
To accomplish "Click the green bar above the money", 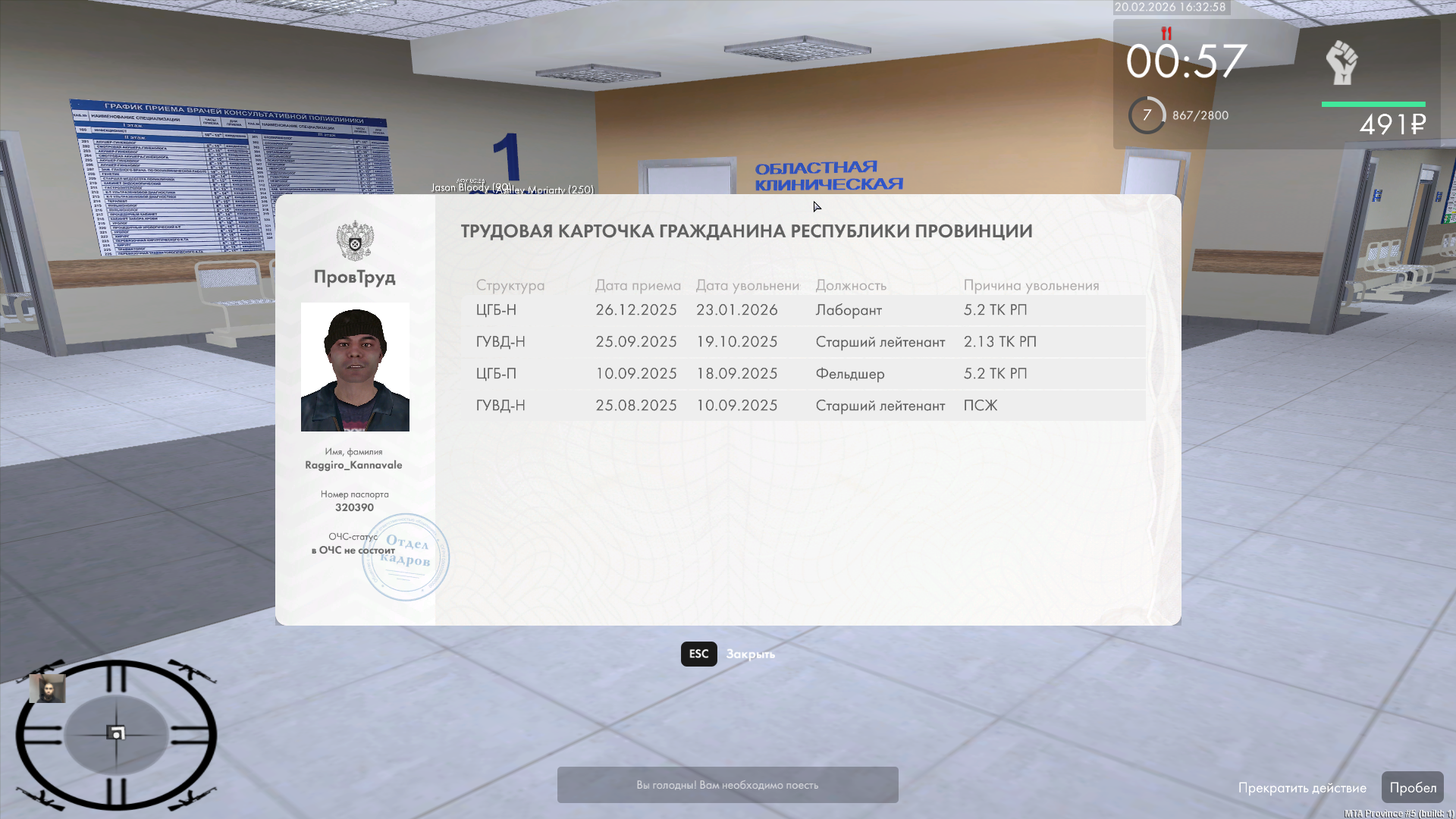I will point(1373,104).
